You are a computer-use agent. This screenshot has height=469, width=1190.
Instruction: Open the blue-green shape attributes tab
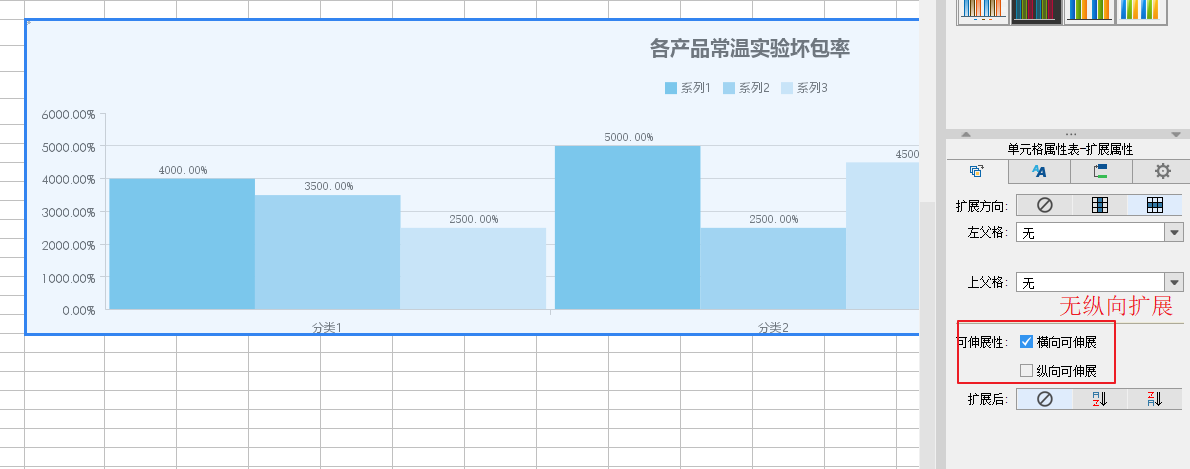[x=1100, y=172]
